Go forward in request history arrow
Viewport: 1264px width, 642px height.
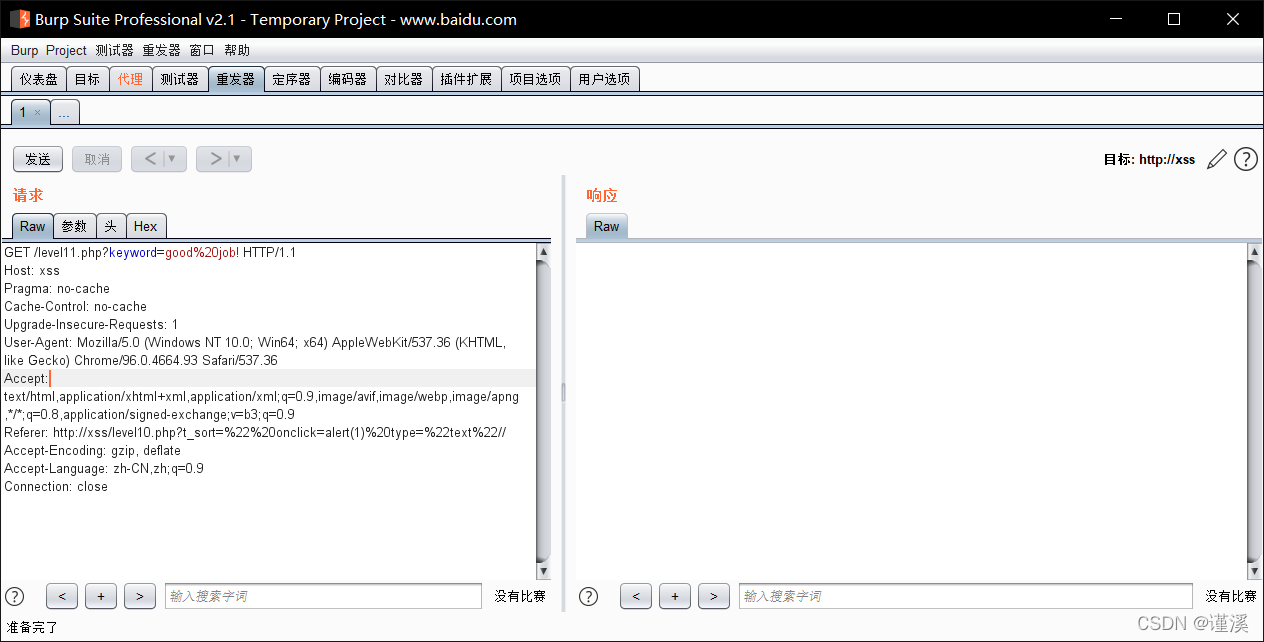(x=214, y=159)
